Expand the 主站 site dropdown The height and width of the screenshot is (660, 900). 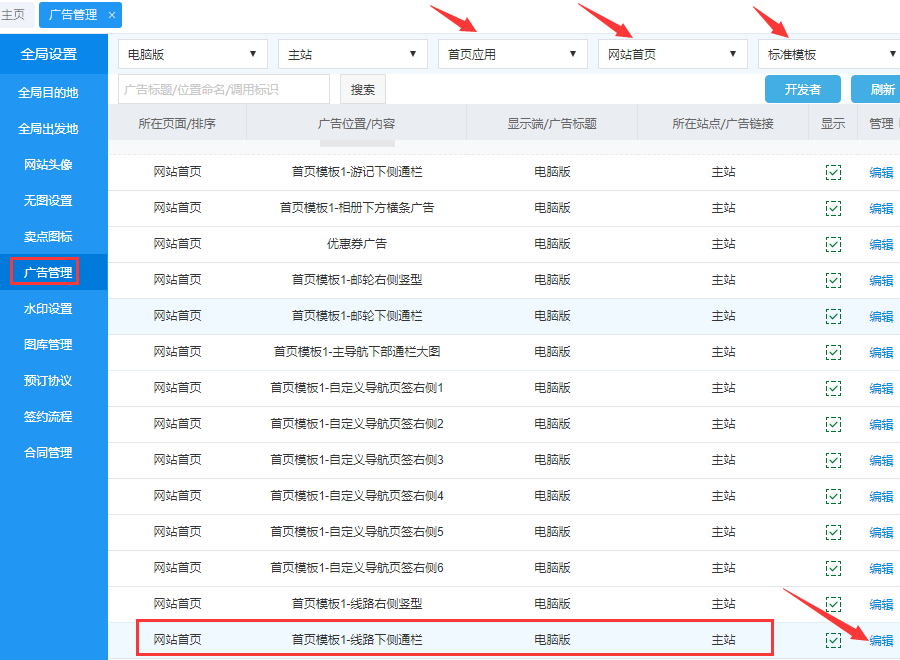[x=352, y=54]
